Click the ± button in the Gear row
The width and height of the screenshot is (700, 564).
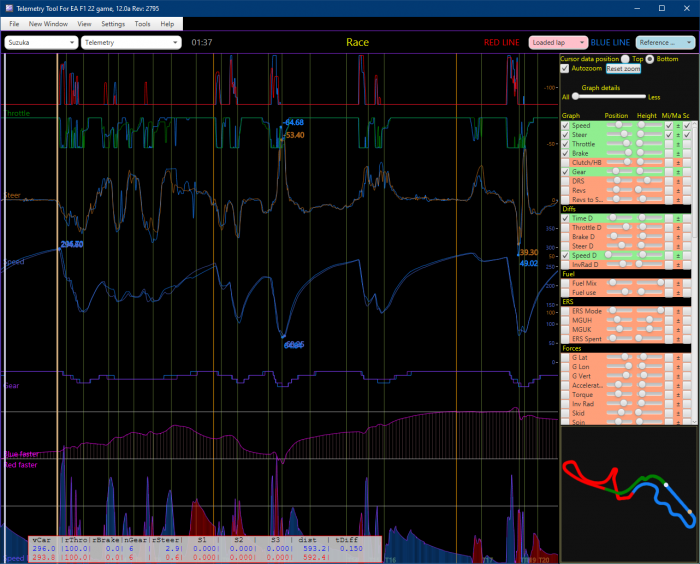[678, 172]
